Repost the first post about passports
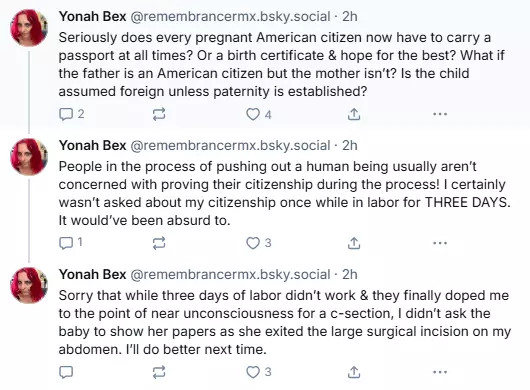 [x=159, y=114]
